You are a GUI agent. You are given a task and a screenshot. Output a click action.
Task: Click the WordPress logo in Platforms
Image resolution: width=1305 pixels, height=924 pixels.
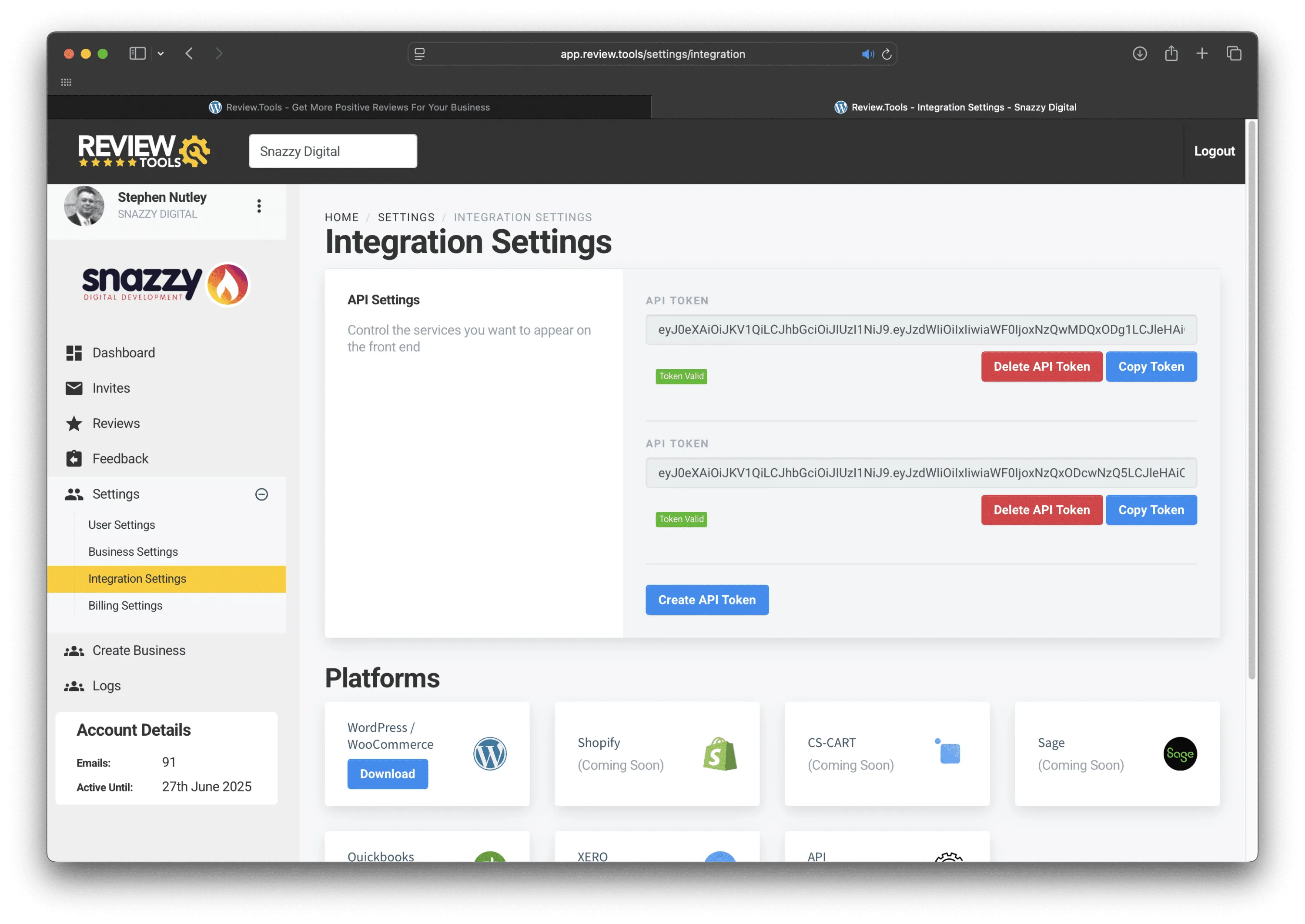pos(489,754)
